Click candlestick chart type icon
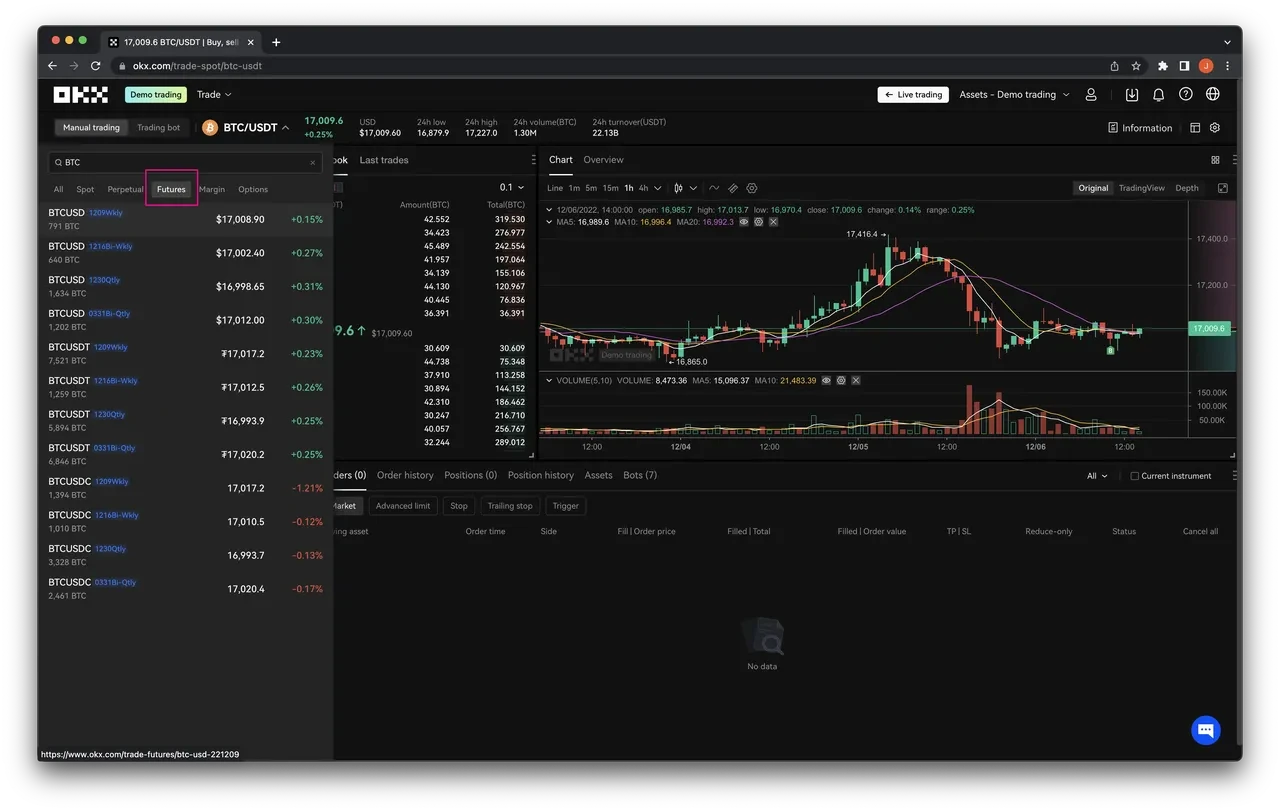1280x811 pixels. click(x=678, y=188)
